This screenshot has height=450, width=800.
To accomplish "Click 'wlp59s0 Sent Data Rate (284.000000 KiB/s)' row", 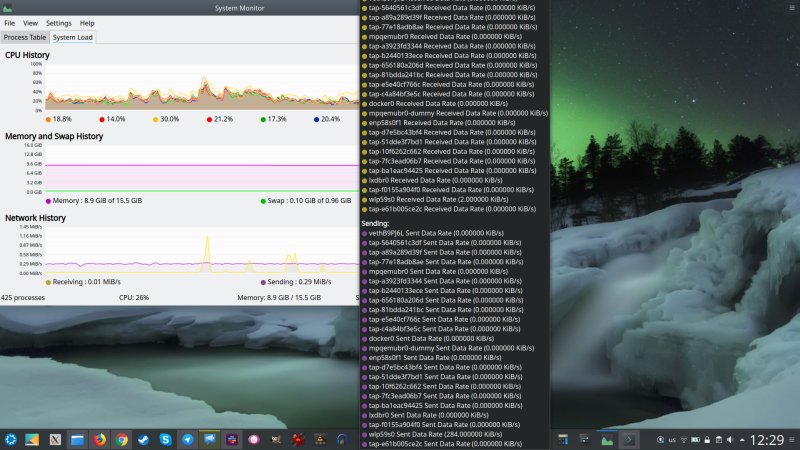I will click(x=432, y=434).
